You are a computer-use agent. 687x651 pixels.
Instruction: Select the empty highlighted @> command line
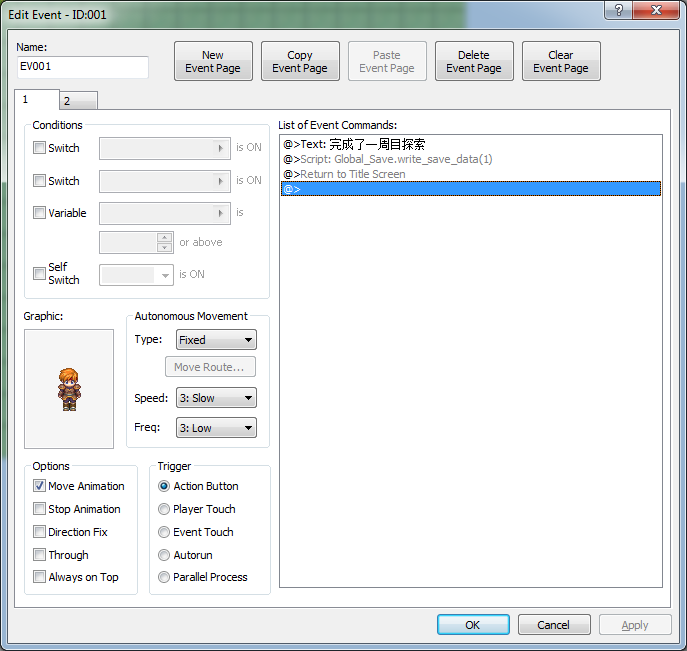pos(471,189)
